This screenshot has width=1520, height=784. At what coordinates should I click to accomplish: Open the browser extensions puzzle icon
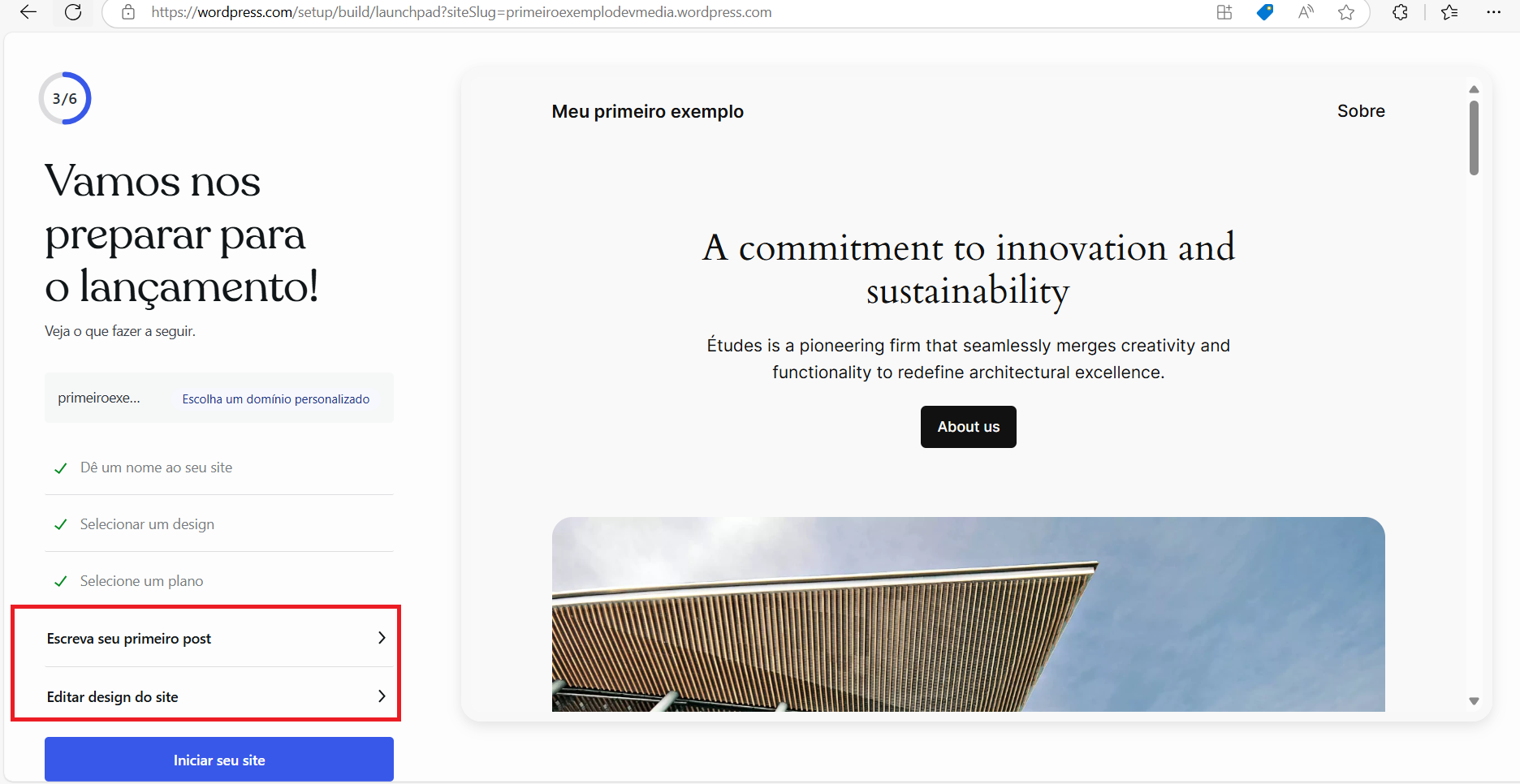tap(1400, 12)
